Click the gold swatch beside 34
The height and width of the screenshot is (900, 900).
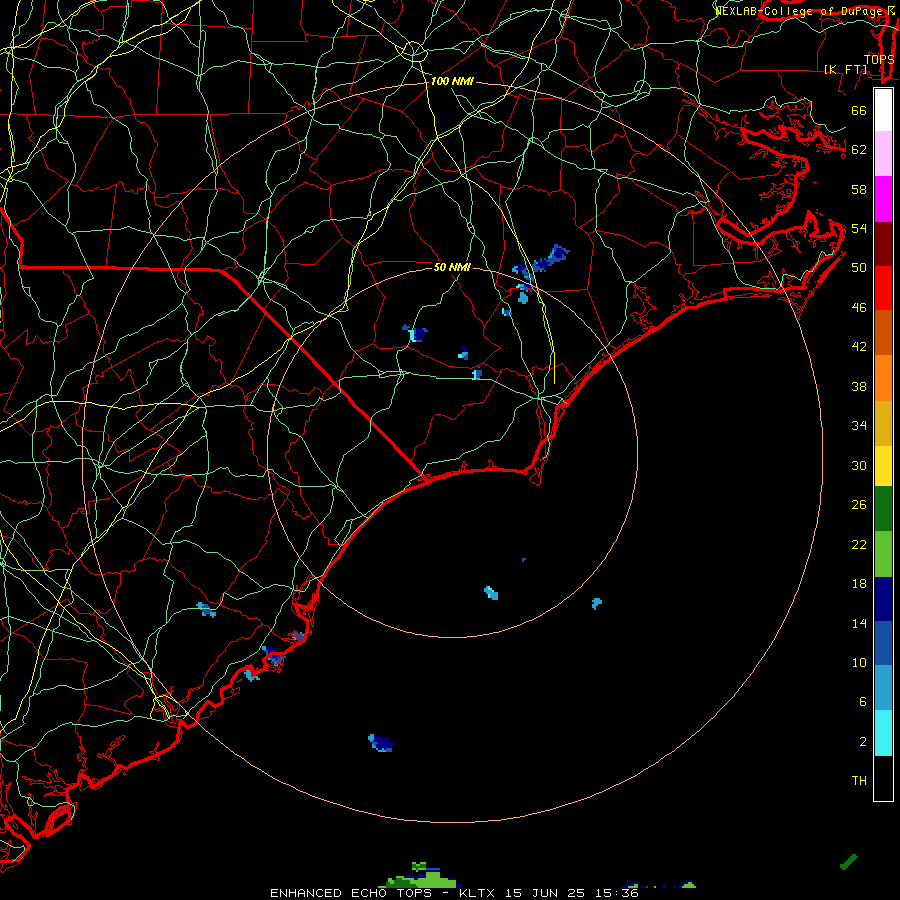(883, 423)
